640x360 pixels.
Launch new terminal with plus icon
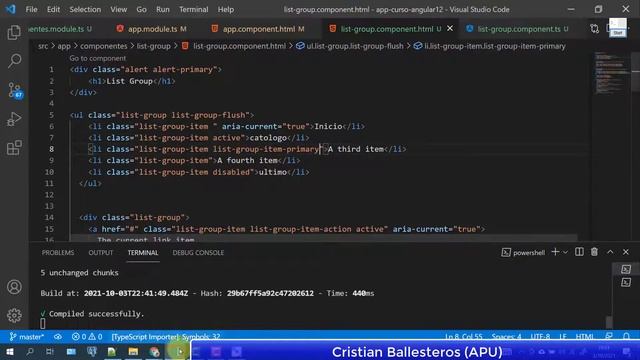tap(555, 252)
